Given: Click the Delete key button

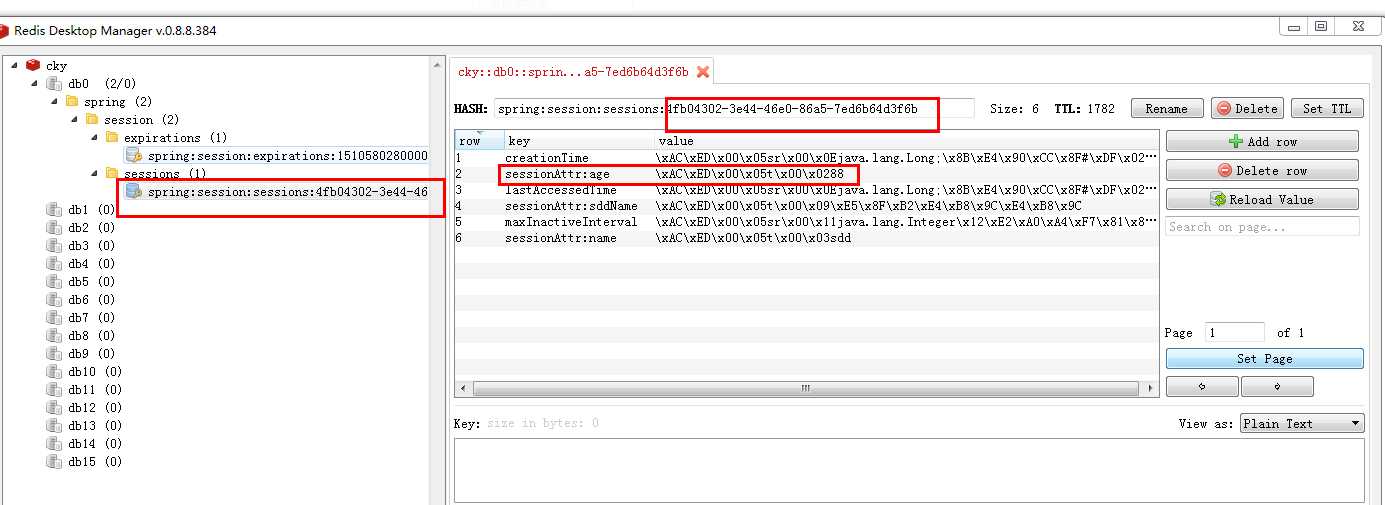Looking at the screenshot, I should point(1247,109).
